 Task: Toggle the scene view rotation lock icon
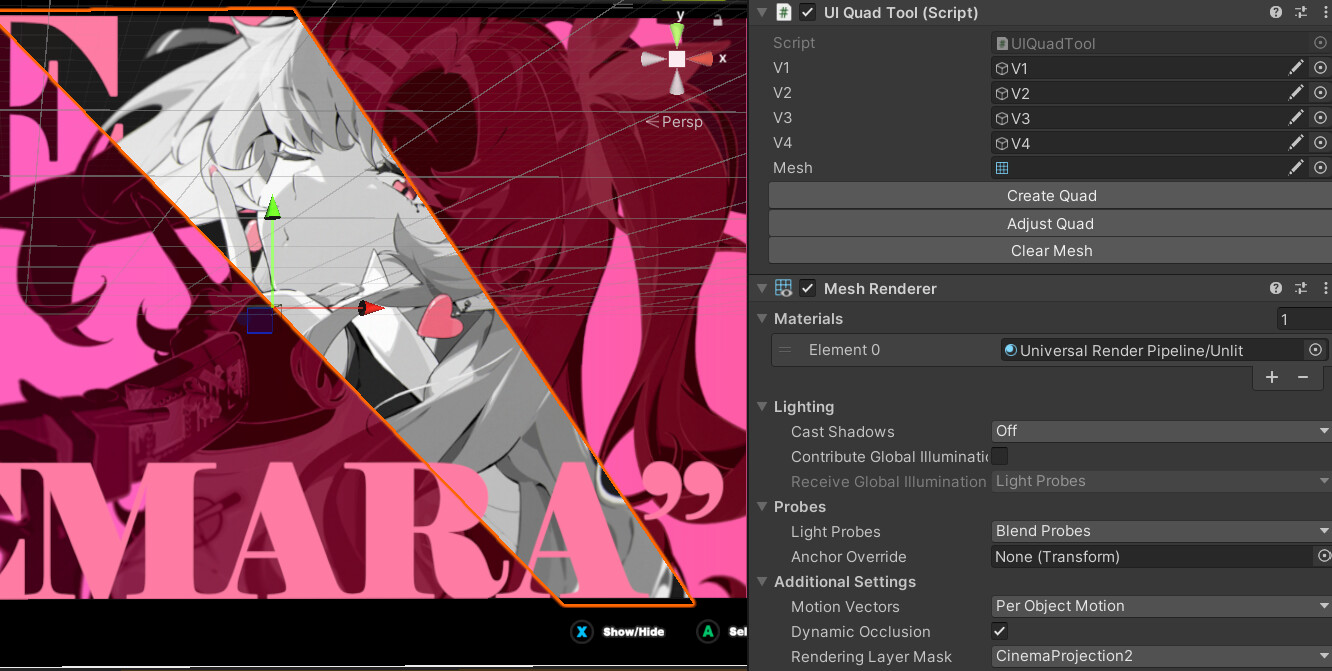717,19
